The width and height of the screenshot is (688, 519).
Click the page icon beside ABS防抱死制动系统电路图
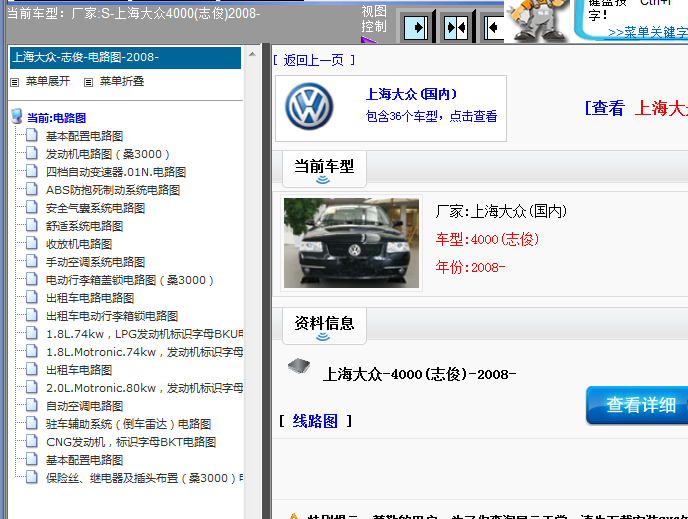[32, 189]
